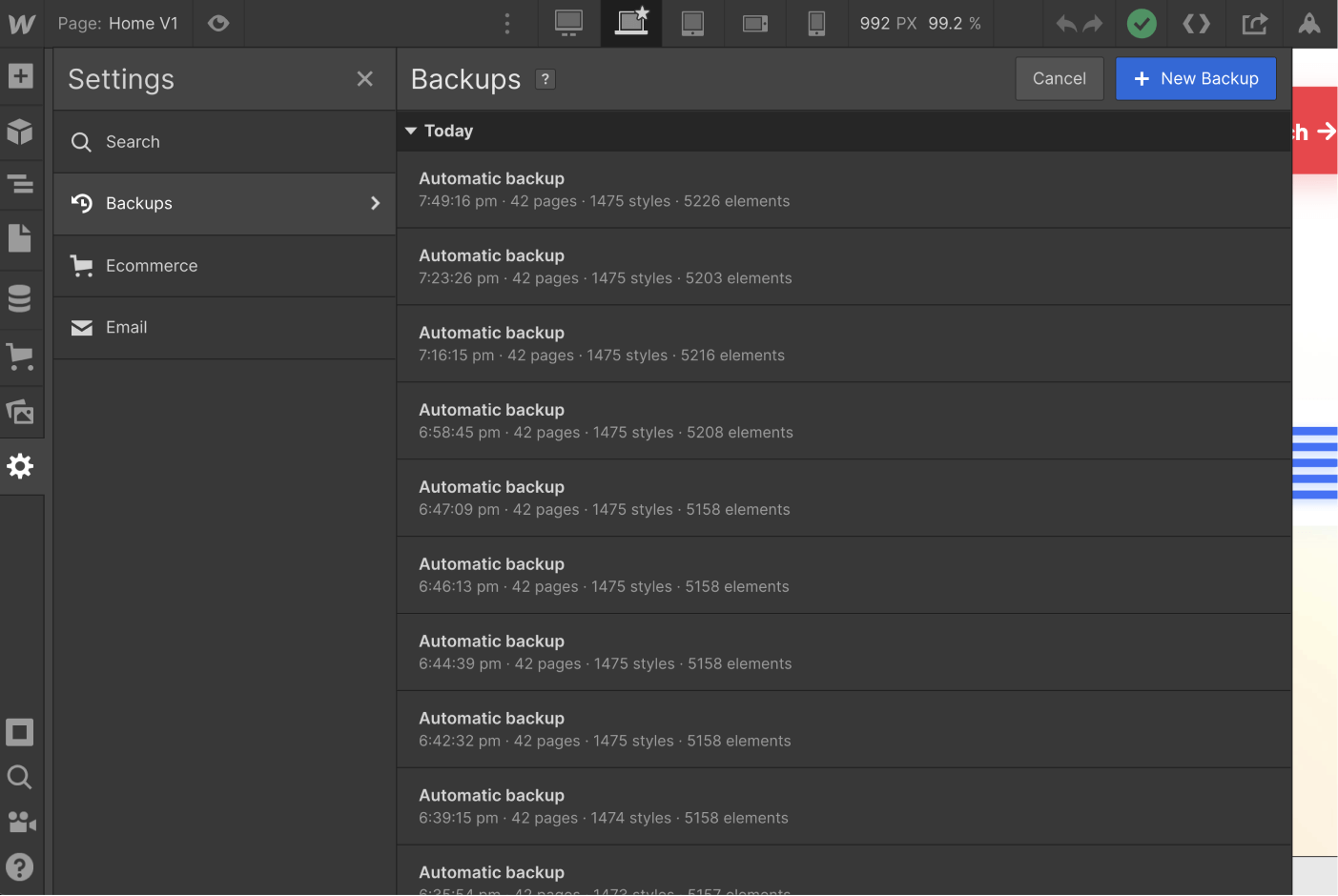Launch the publish rocket icon

1310,24
